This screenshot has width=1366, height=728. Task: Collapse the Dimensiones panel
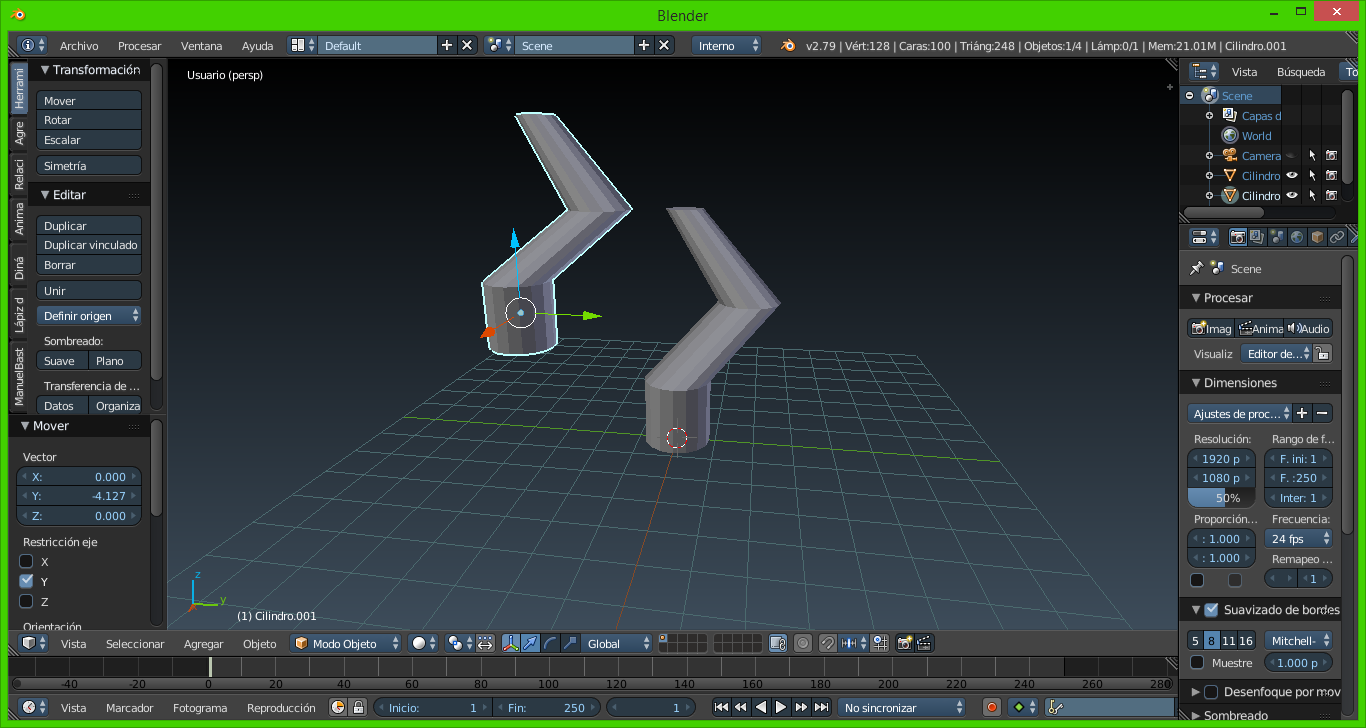pyautogui.click(x=1196, y=383)
